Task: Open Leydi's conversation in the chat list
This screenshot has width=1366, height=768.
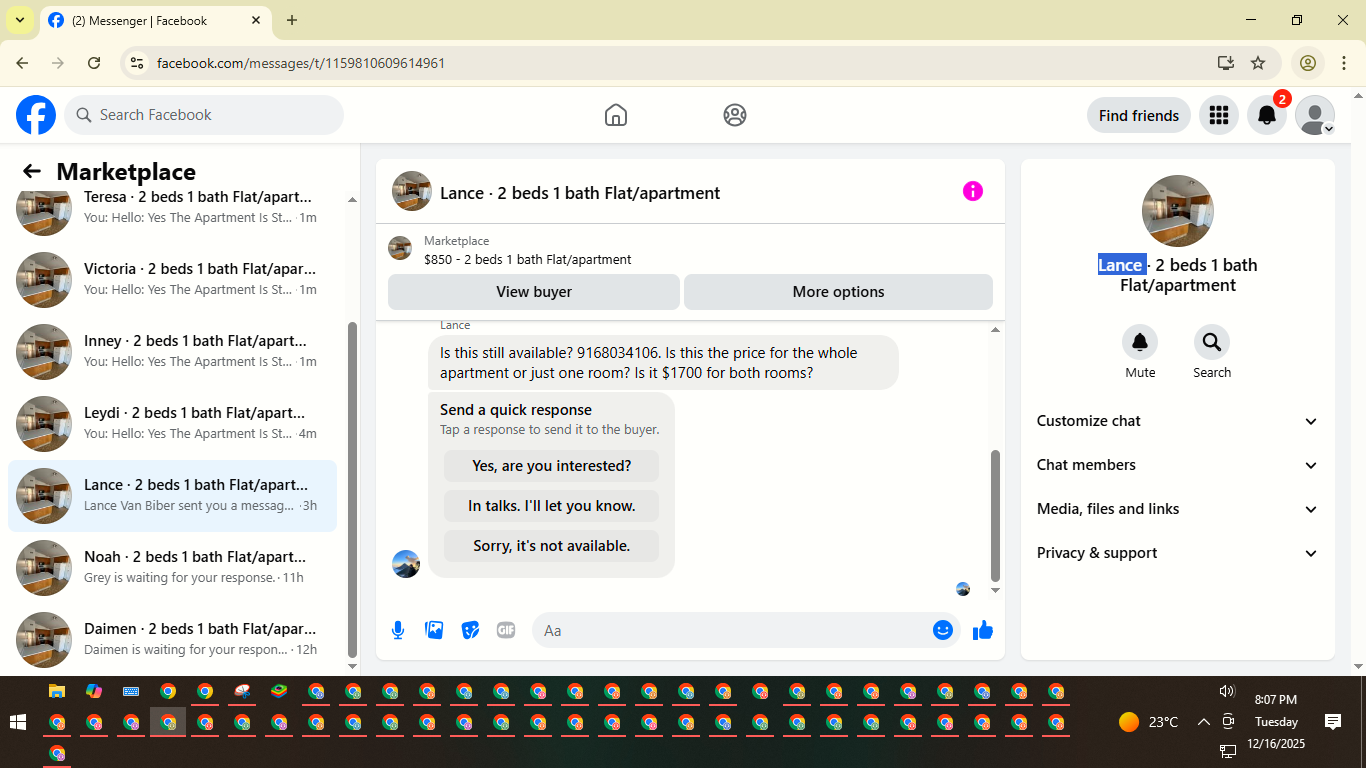Action: point(172,424)
